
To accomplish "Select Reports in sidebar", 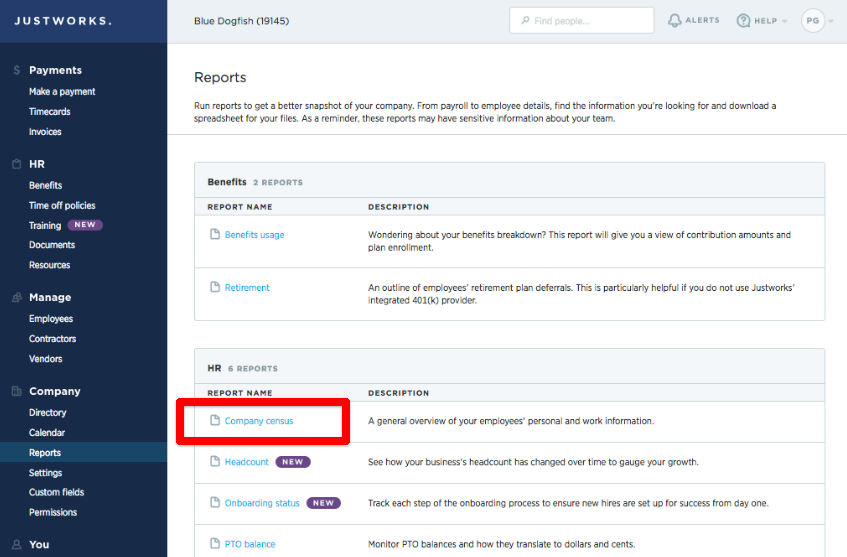I will pyautogui.click(x=45, y=453).
